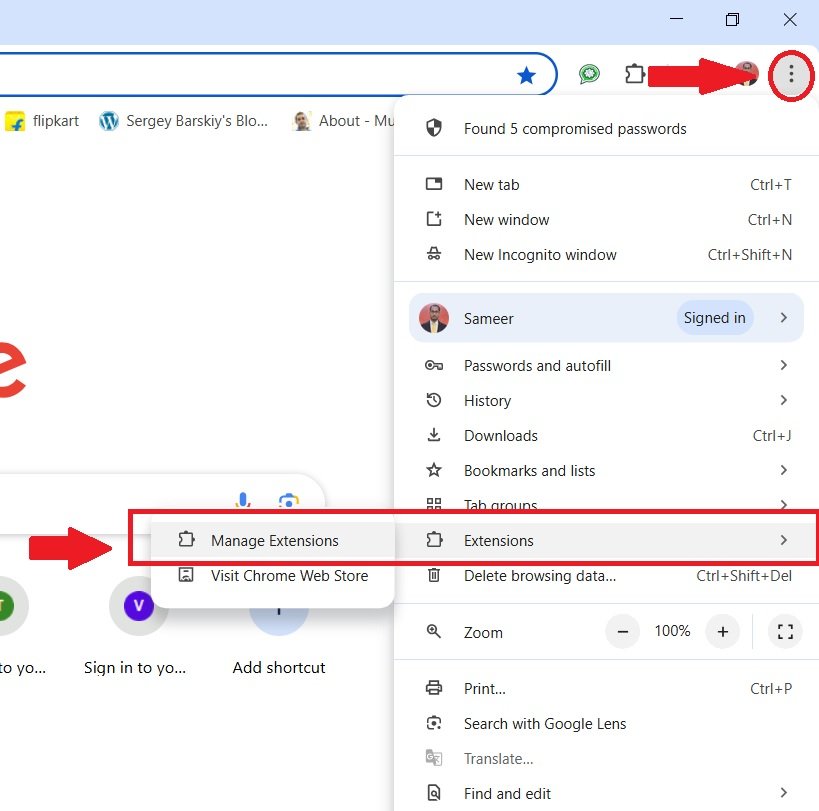Screen dimensions: 819x811
Task: Click the three-dot Chrome menu icon
Action: click(x=791, y=75)
